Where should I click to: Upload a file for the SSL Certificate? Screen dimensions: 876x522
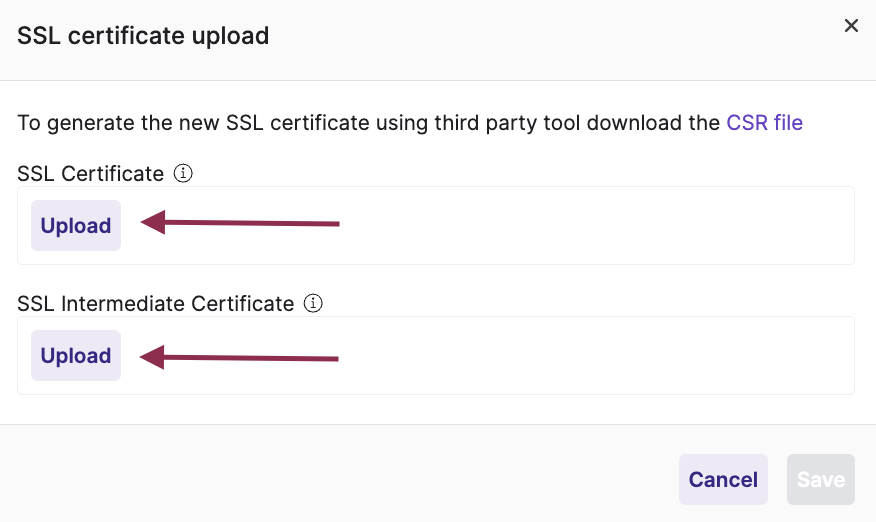(x=76, y=225)
